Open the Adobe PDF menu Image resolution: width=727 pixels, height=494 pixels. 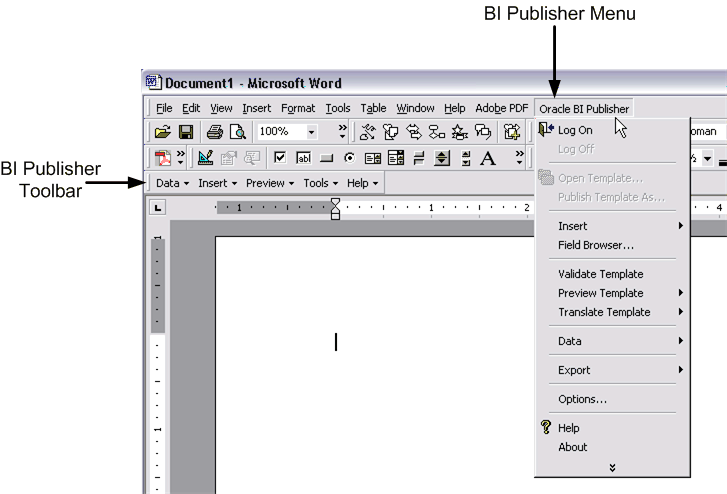pos(502,109)
